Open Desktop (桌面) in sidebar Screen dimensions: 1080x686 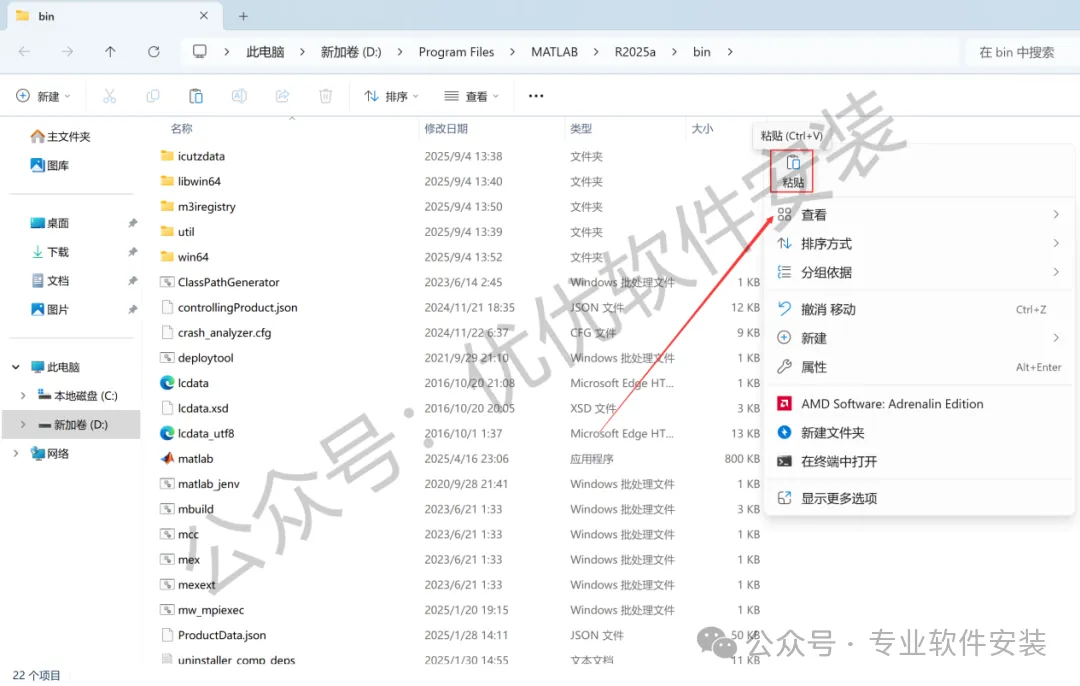(x=50, y=223)
